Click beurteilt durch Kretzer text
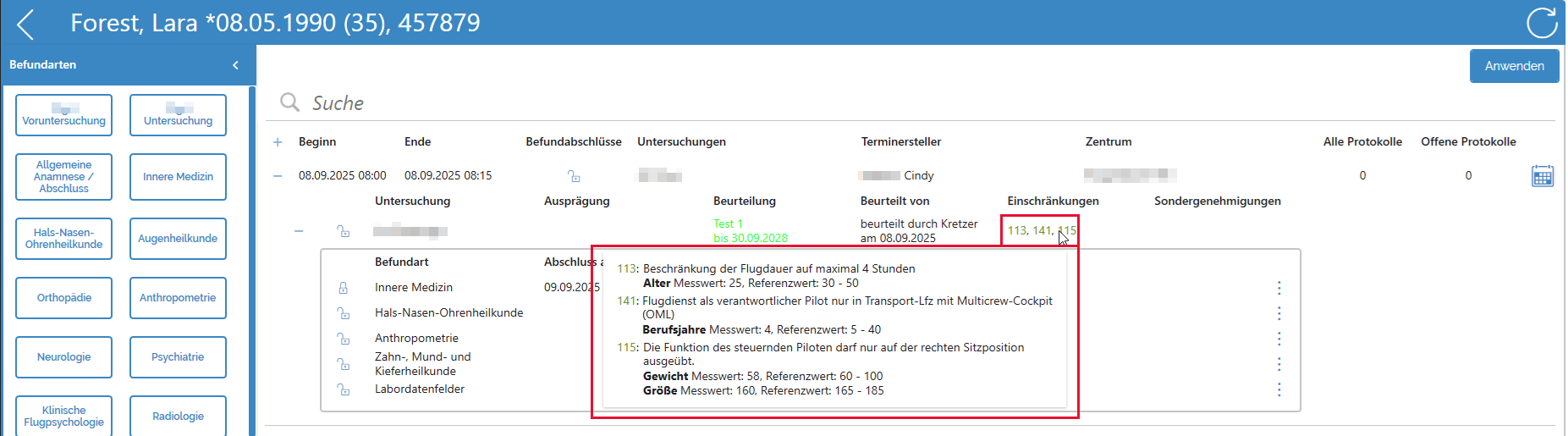Viewport: 1568px width, 436px height. (x=919, y=224)
